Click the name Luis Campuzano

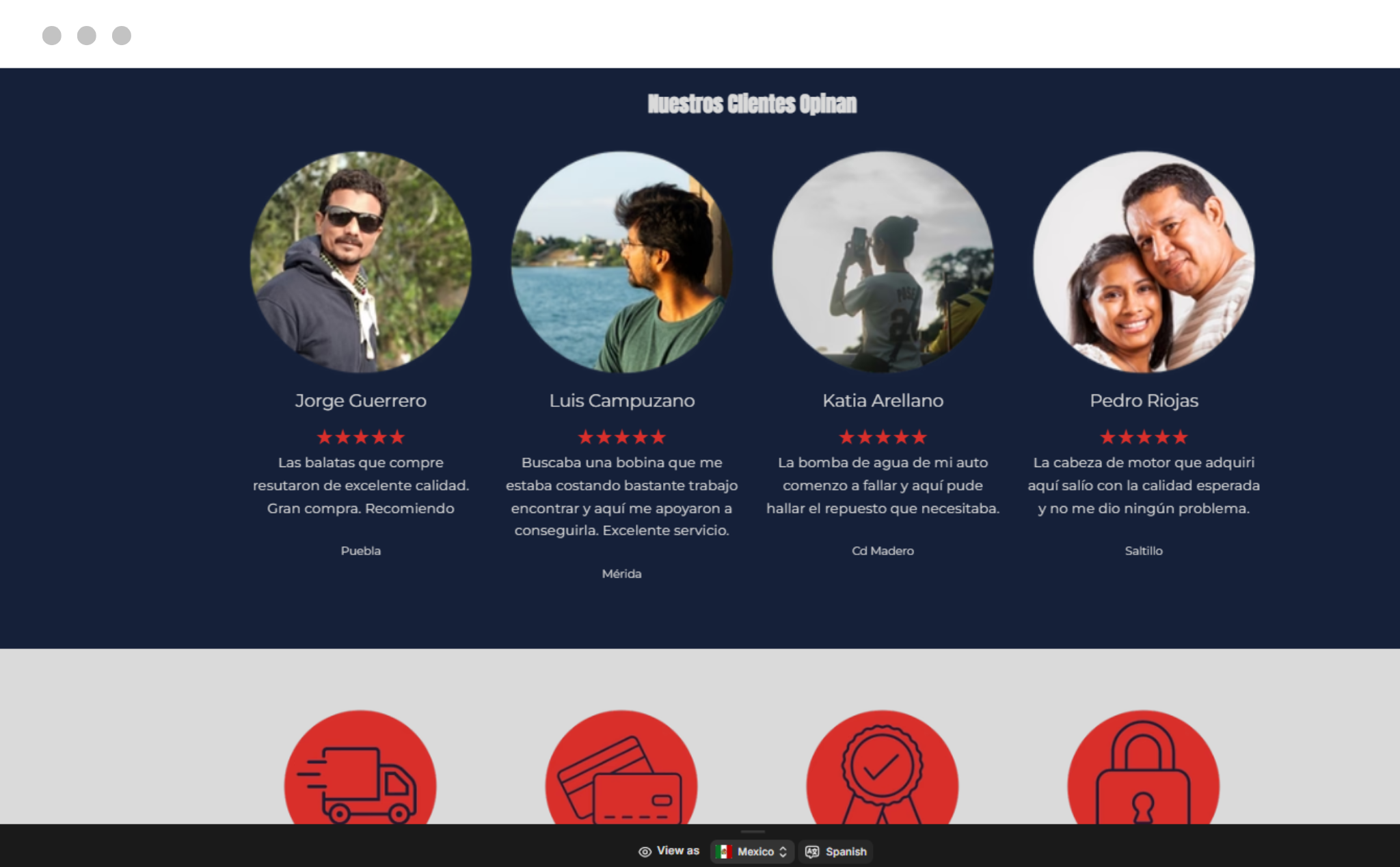pyautogui.click(x=621, y=401)
